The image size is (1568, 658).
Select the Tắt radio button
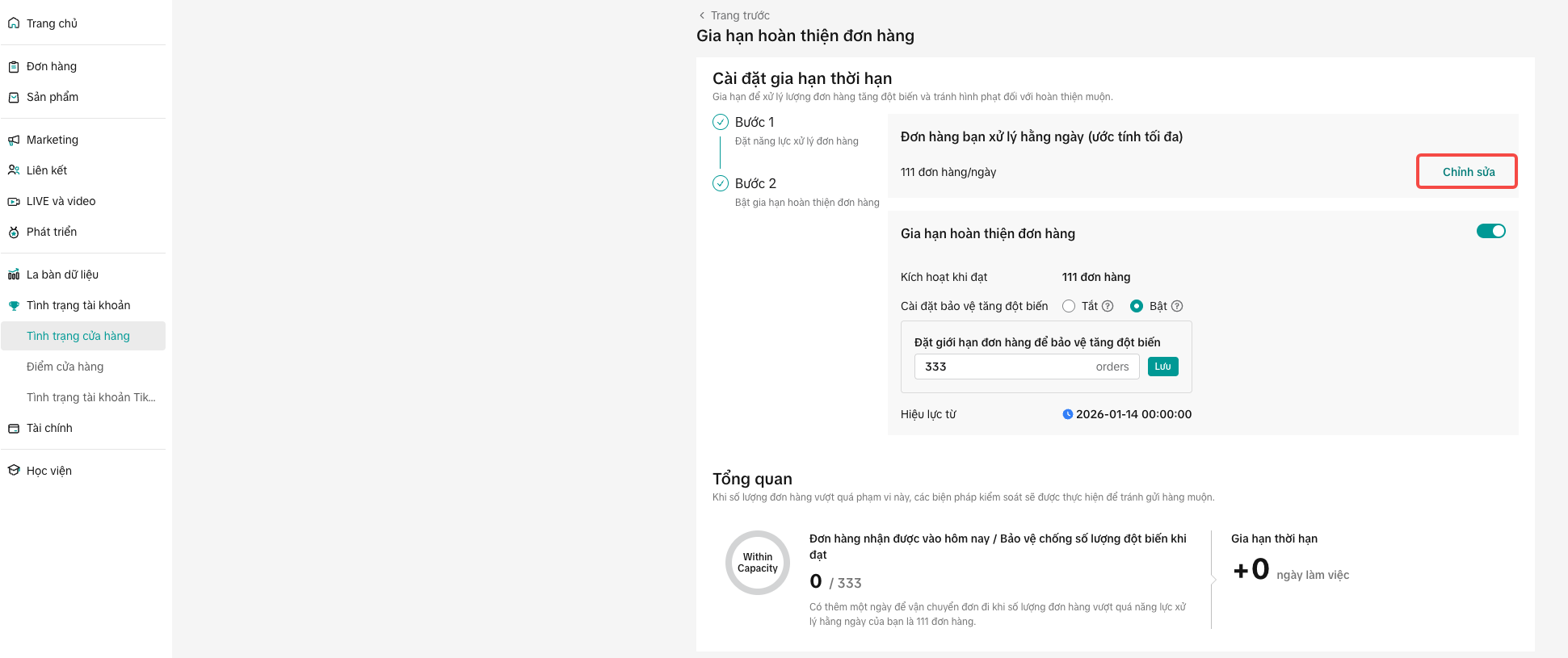[x=1069, y=306]
